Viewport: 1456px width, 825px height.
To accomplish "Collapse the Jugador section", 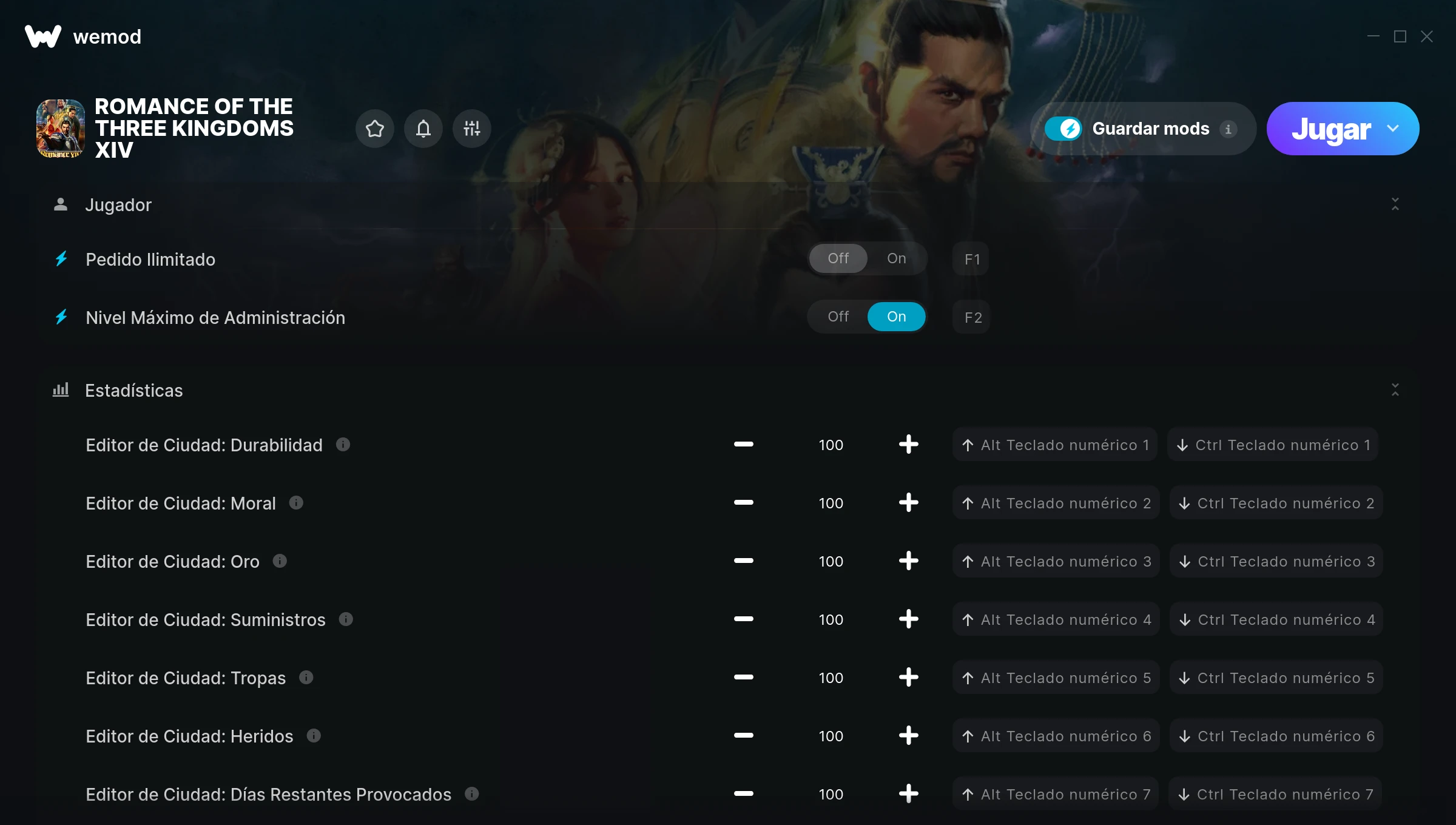I will coord(1395,204).
